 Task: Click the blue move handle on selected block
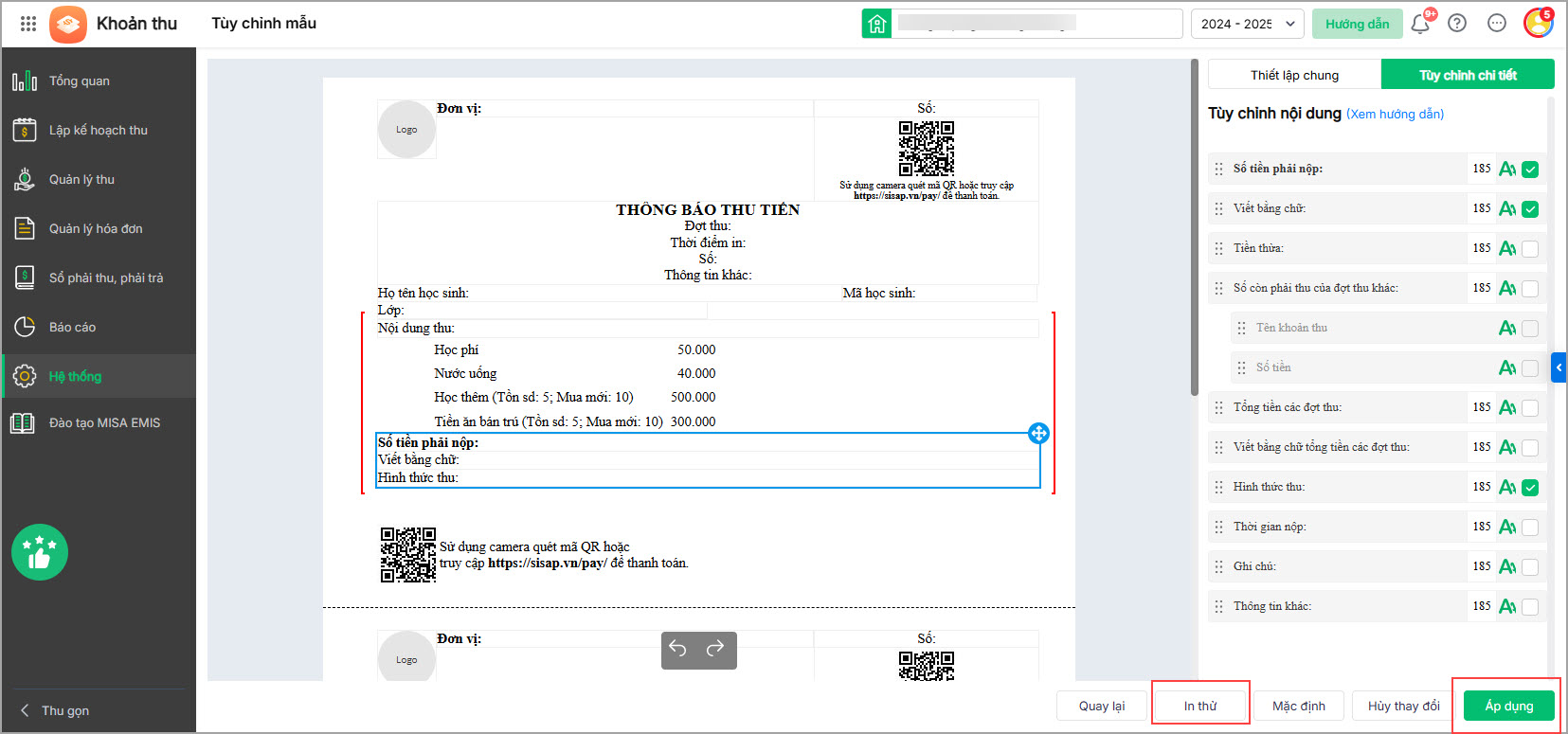coord(1038,434)
